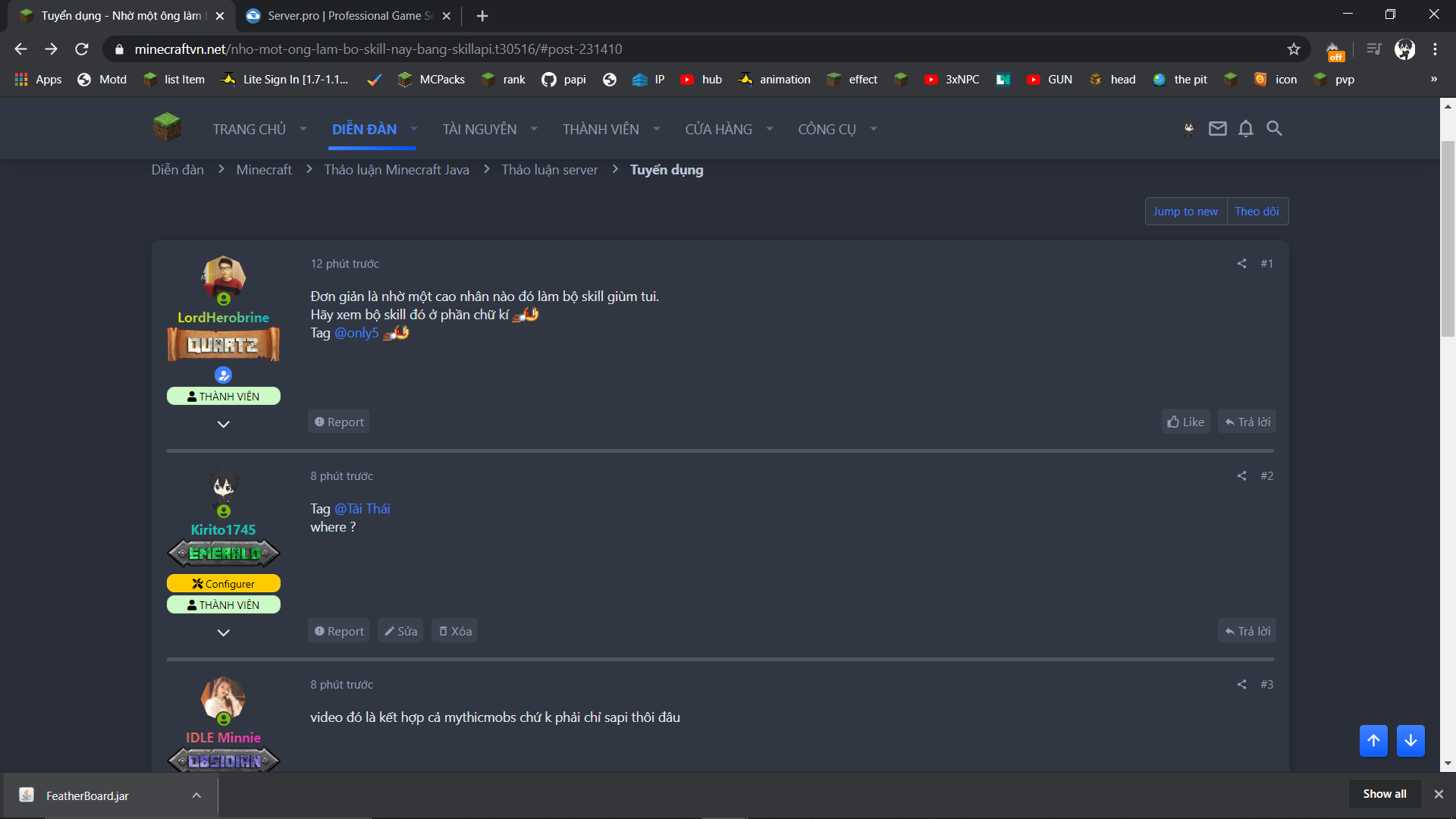Screen dimensions: 1456x819
Task: Open the DIỄN ĐÀN dropdown arrow
Action: tap(414, 129)
